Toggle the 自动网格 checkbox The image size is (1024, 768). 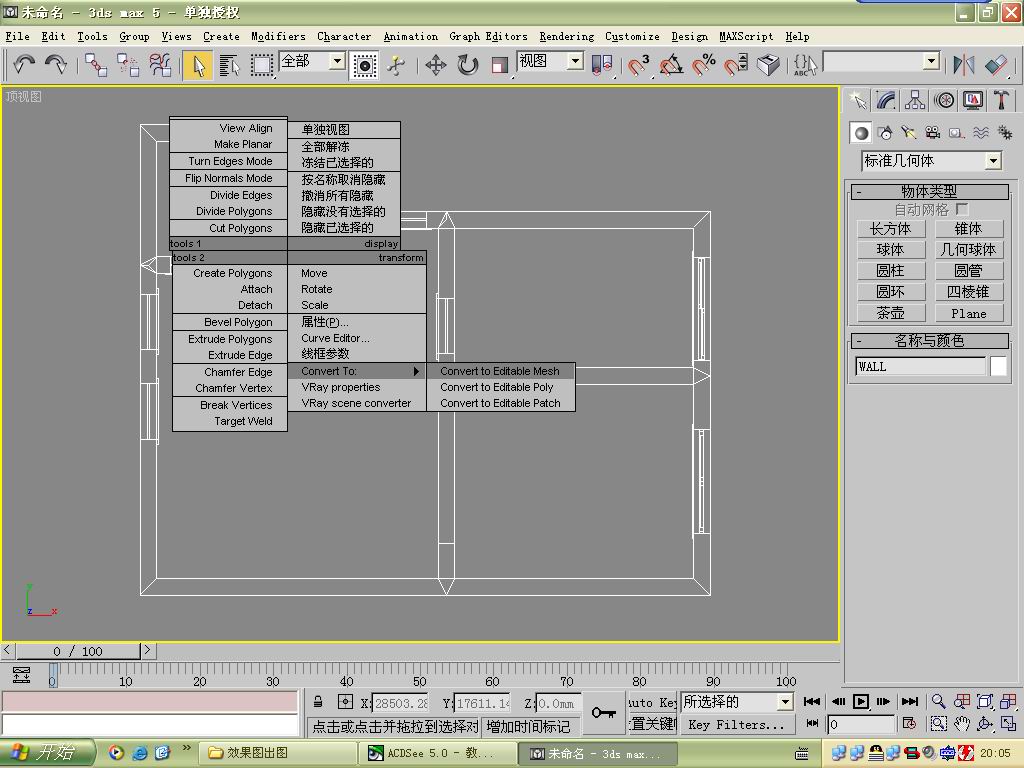[x=961, y=209]
